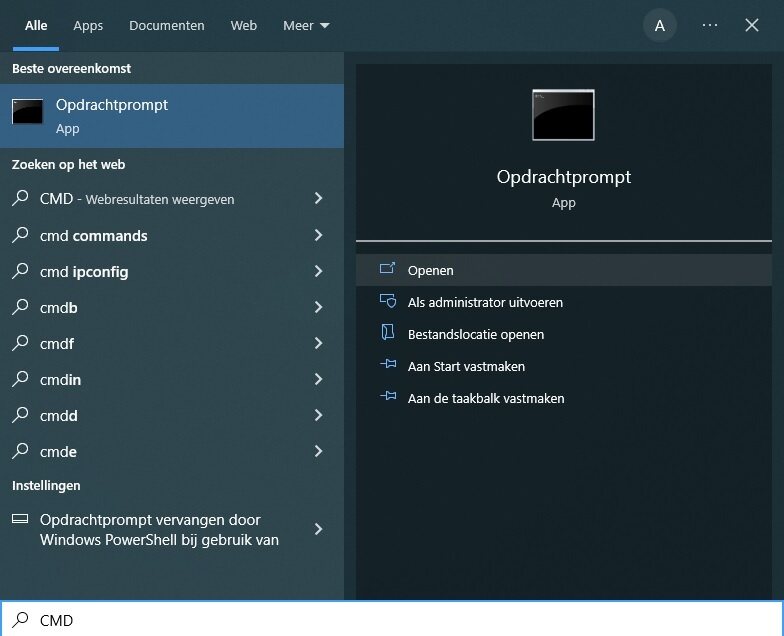The image size is (784, 636).
Task: Click the magnifier icon beside cmdin
Action: coord(20,378)
